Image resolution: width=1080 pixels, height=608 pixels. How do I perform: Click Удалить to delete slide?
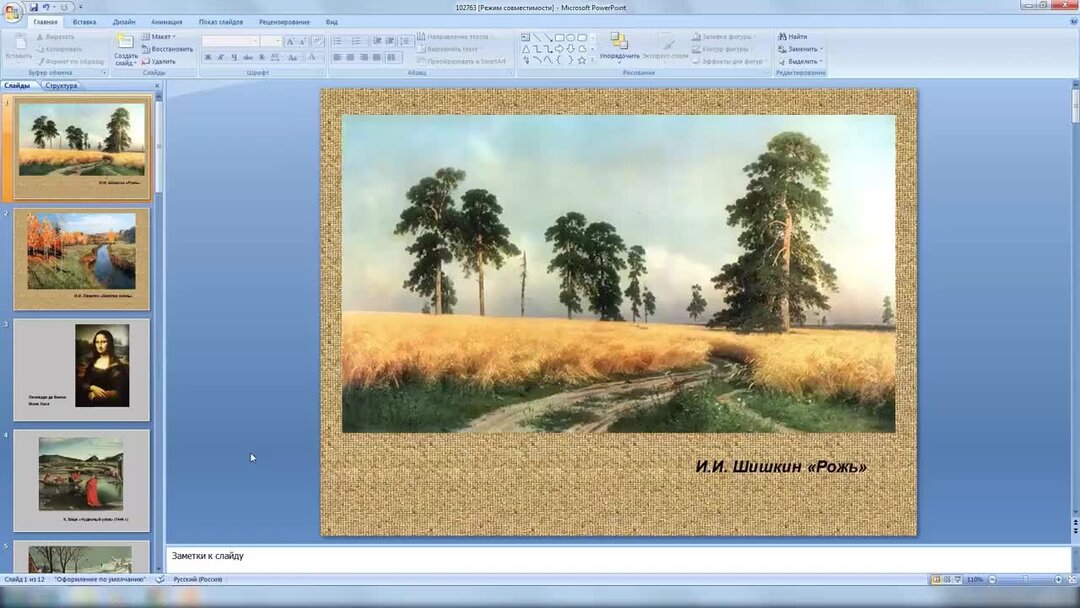(x=159, y=61)
